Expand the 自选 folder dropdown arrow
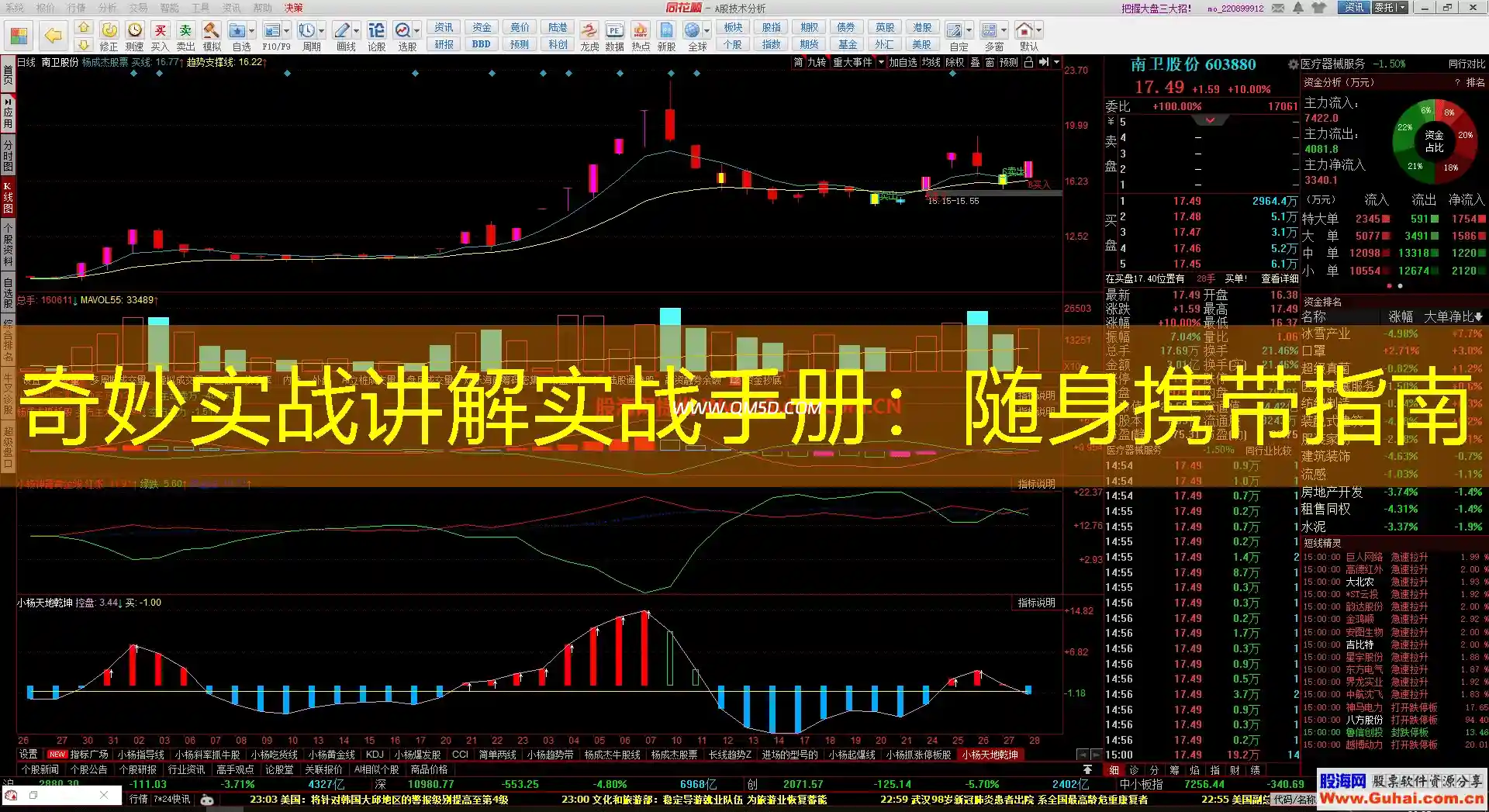The image size is (1489, 812). coord(252,30)
